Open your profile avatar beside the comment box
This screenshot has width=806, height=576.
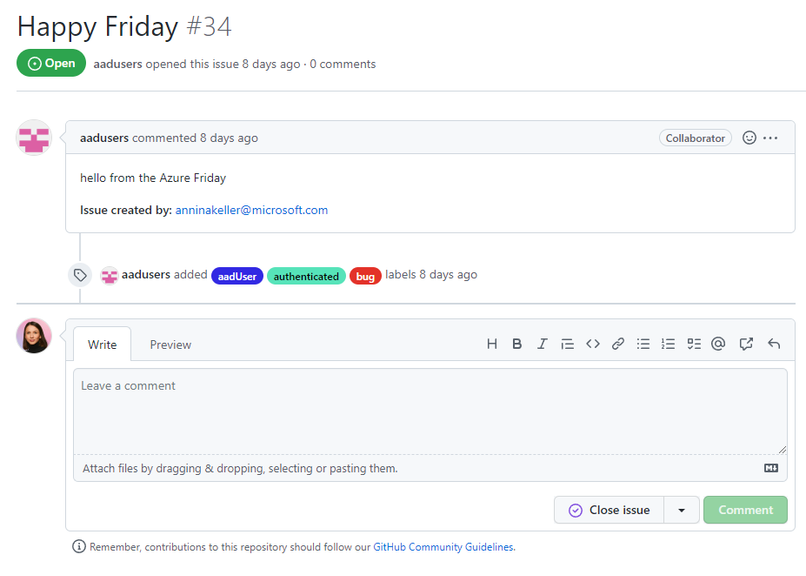tap(34, 336)
